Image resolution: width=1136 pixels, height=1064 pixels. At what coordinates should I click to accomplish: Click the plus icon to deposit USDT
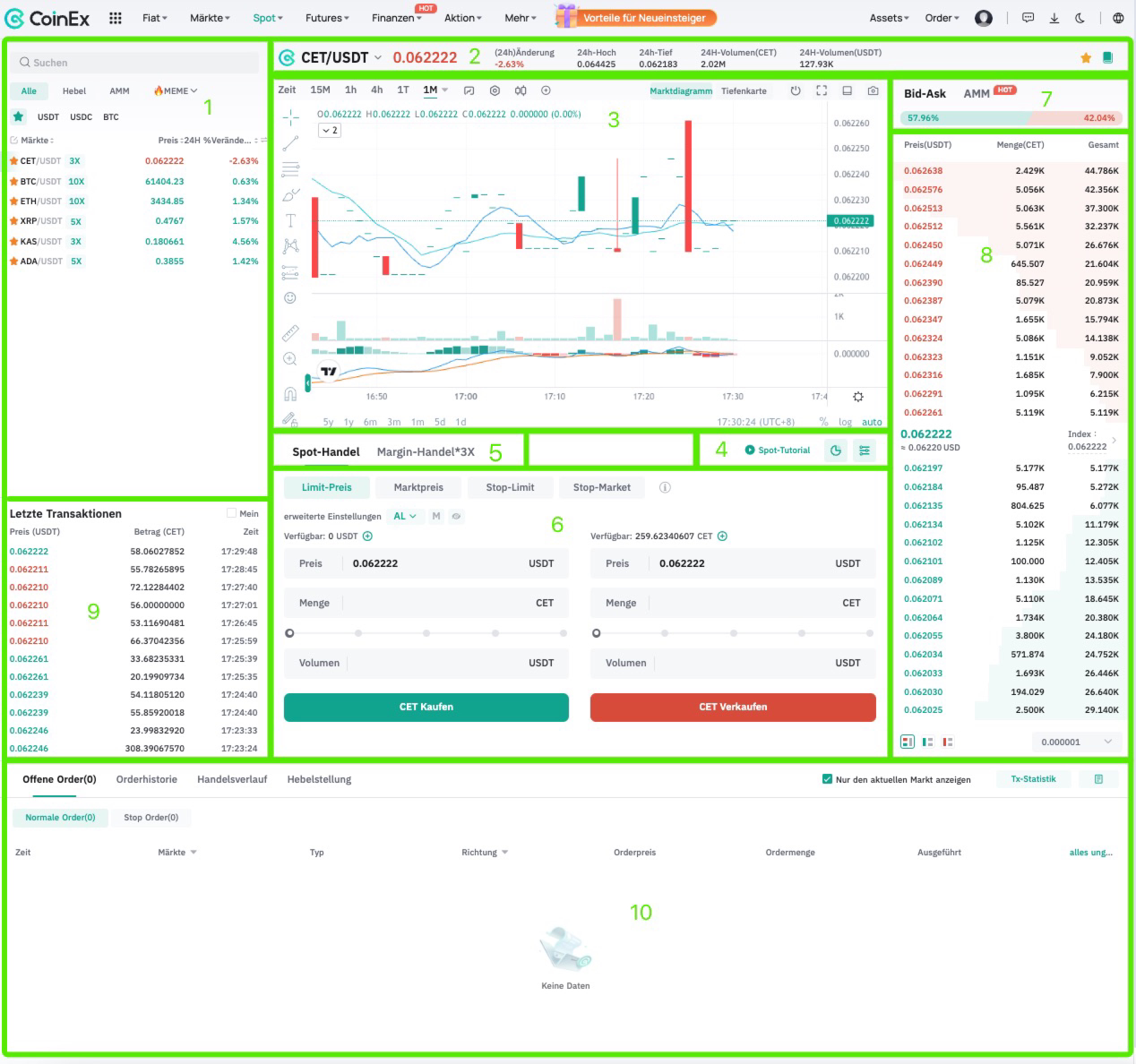point(367,536)
